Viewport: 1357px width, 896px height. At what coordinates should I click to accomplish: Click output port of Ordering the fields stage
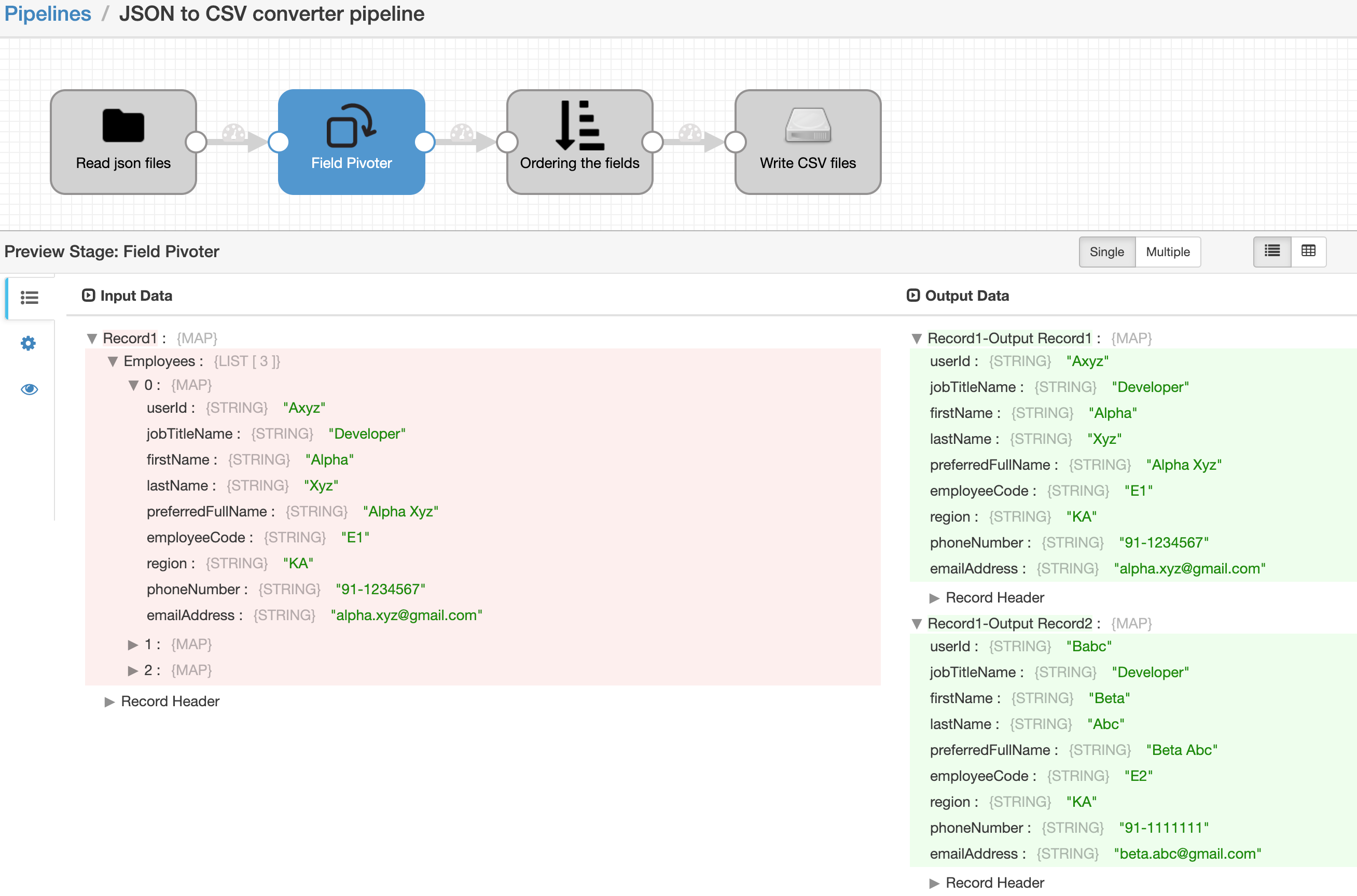click(653, 142)
